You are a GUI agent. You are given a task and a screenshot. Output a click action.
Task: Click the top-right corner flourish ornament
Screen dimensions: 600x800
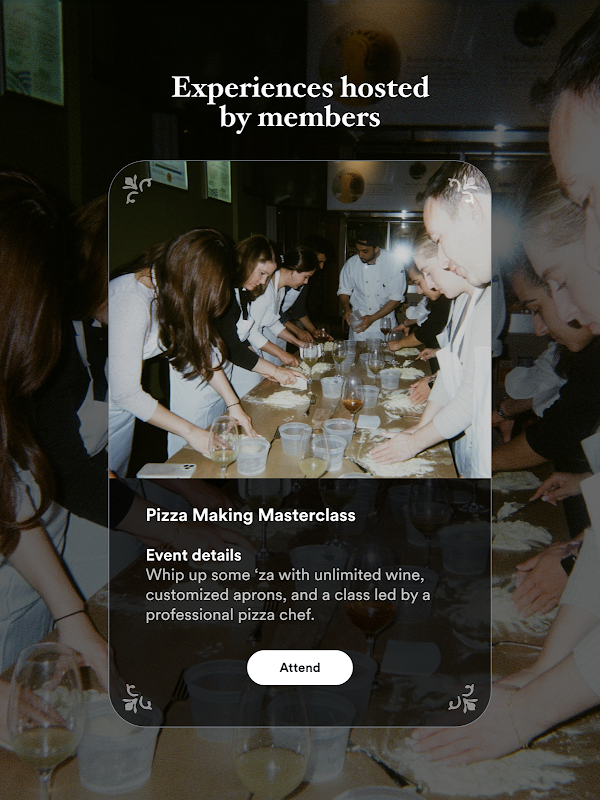tap(463, 189)
